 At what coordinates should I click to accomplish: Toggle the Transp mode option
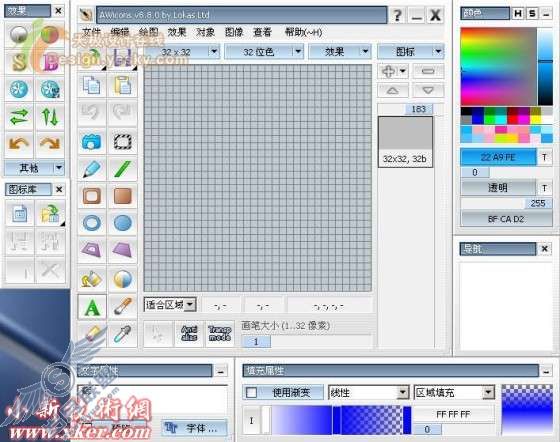click(220, 333)
